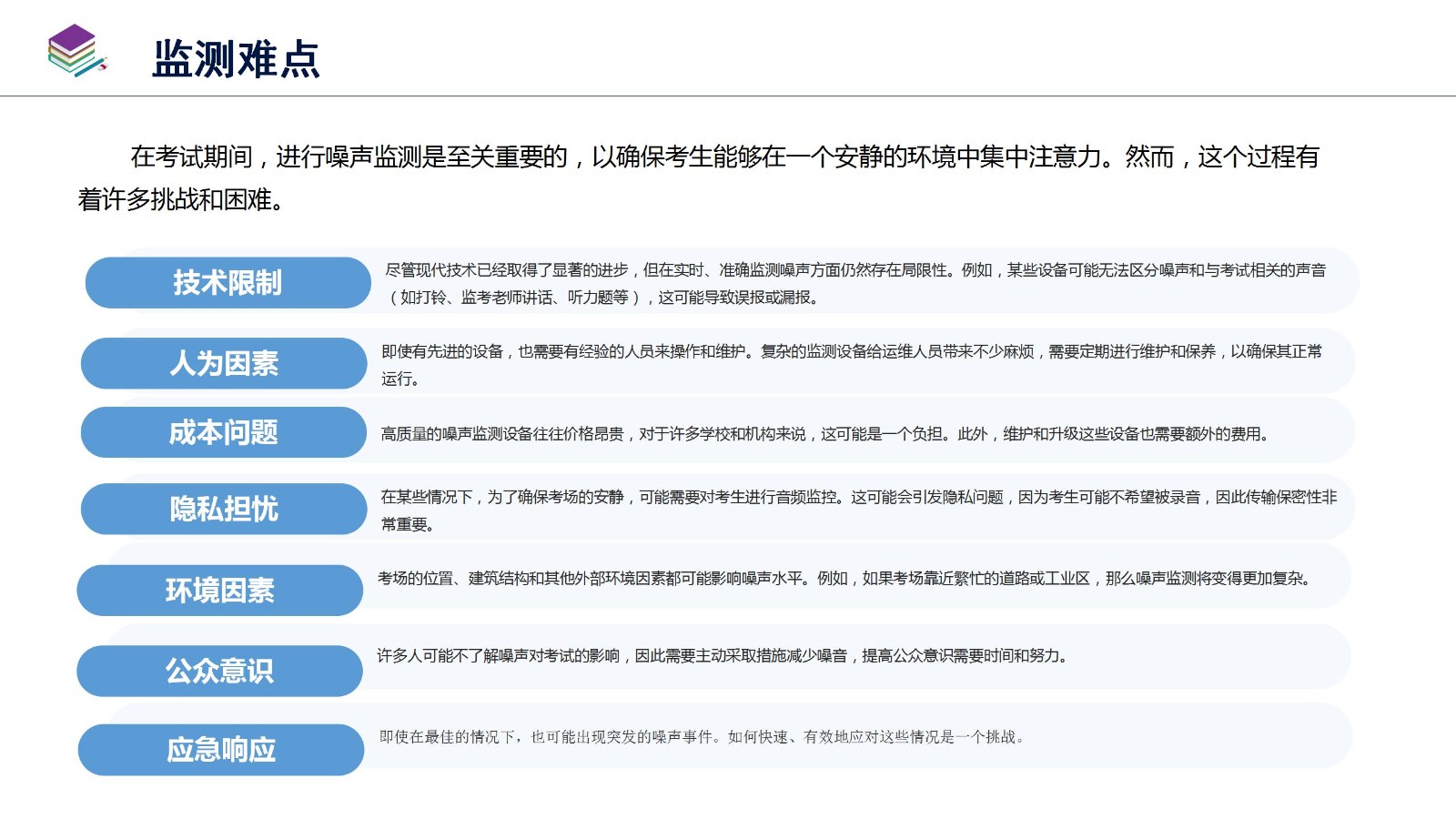Select the text about 高质量的噪声监测设备
The image size is (1456, 819).
824,434
